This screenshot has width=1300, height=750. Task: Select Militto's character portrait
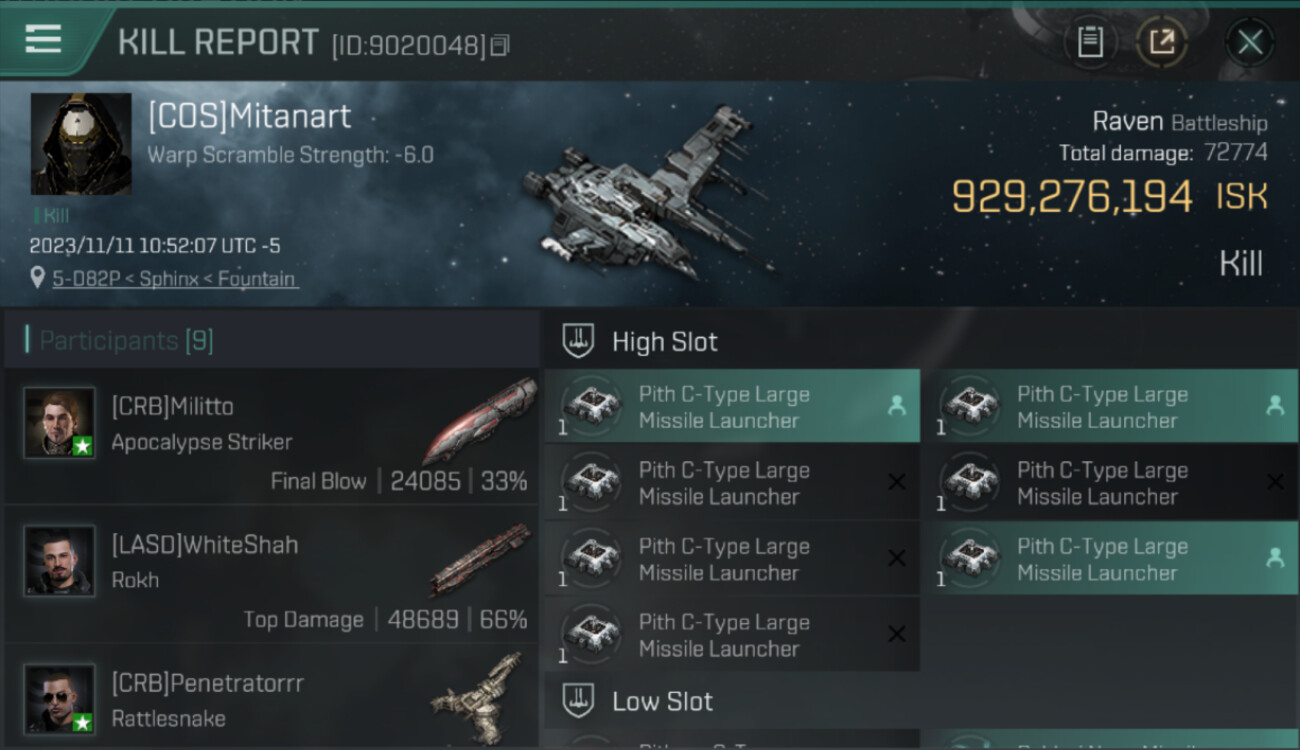(60, 423)
